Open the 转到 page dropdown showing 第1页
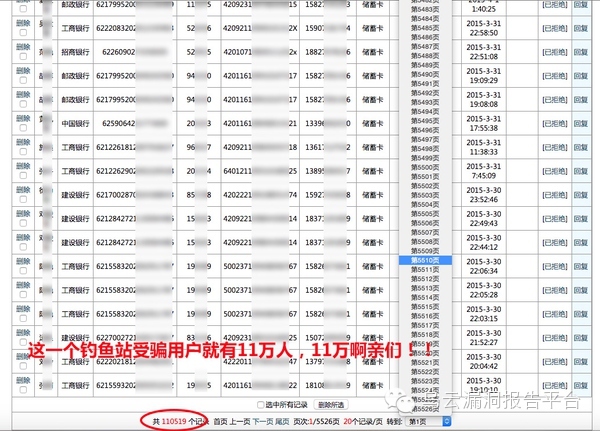600x431 pixels. tap(429, 421)
